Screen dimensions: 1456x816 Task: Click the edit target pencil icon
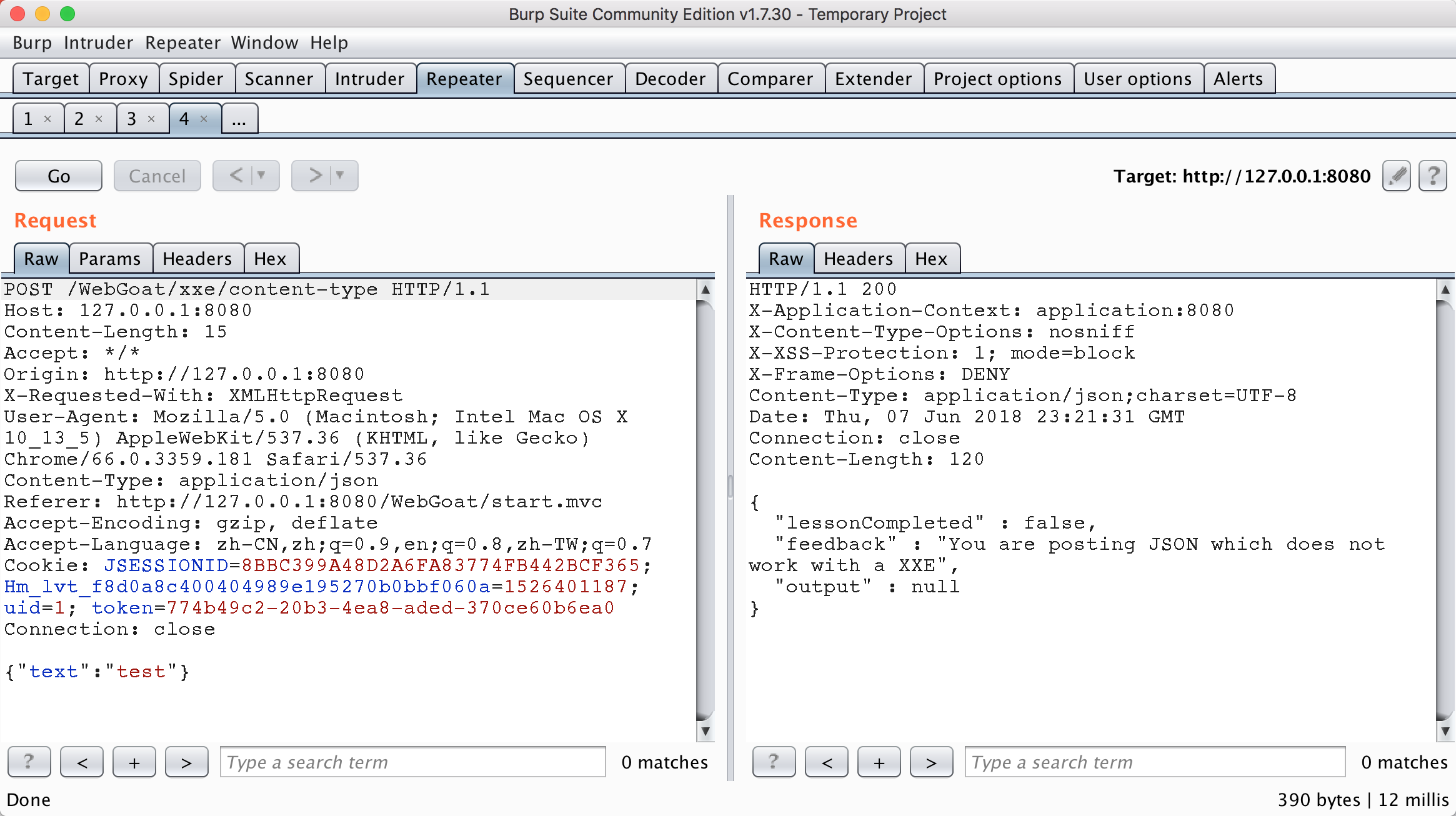coord(1397,176)
